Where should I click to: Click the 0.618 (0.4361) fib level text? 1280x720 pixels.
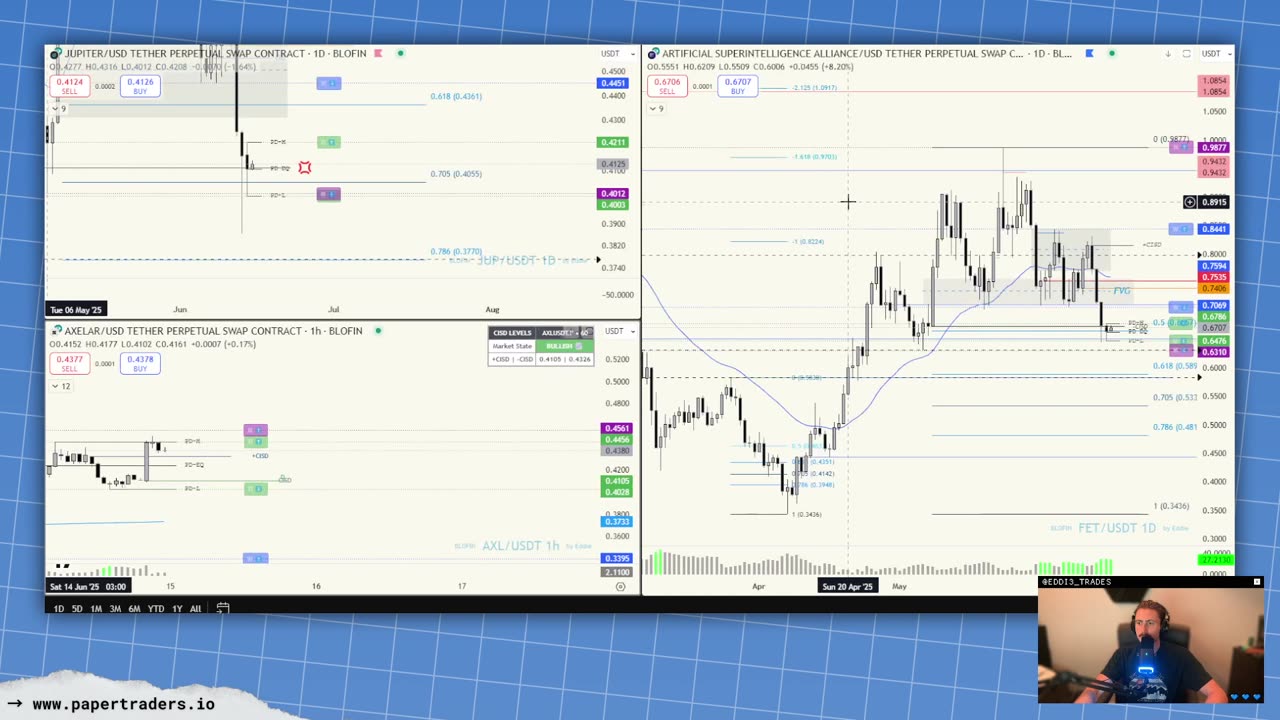456,96
